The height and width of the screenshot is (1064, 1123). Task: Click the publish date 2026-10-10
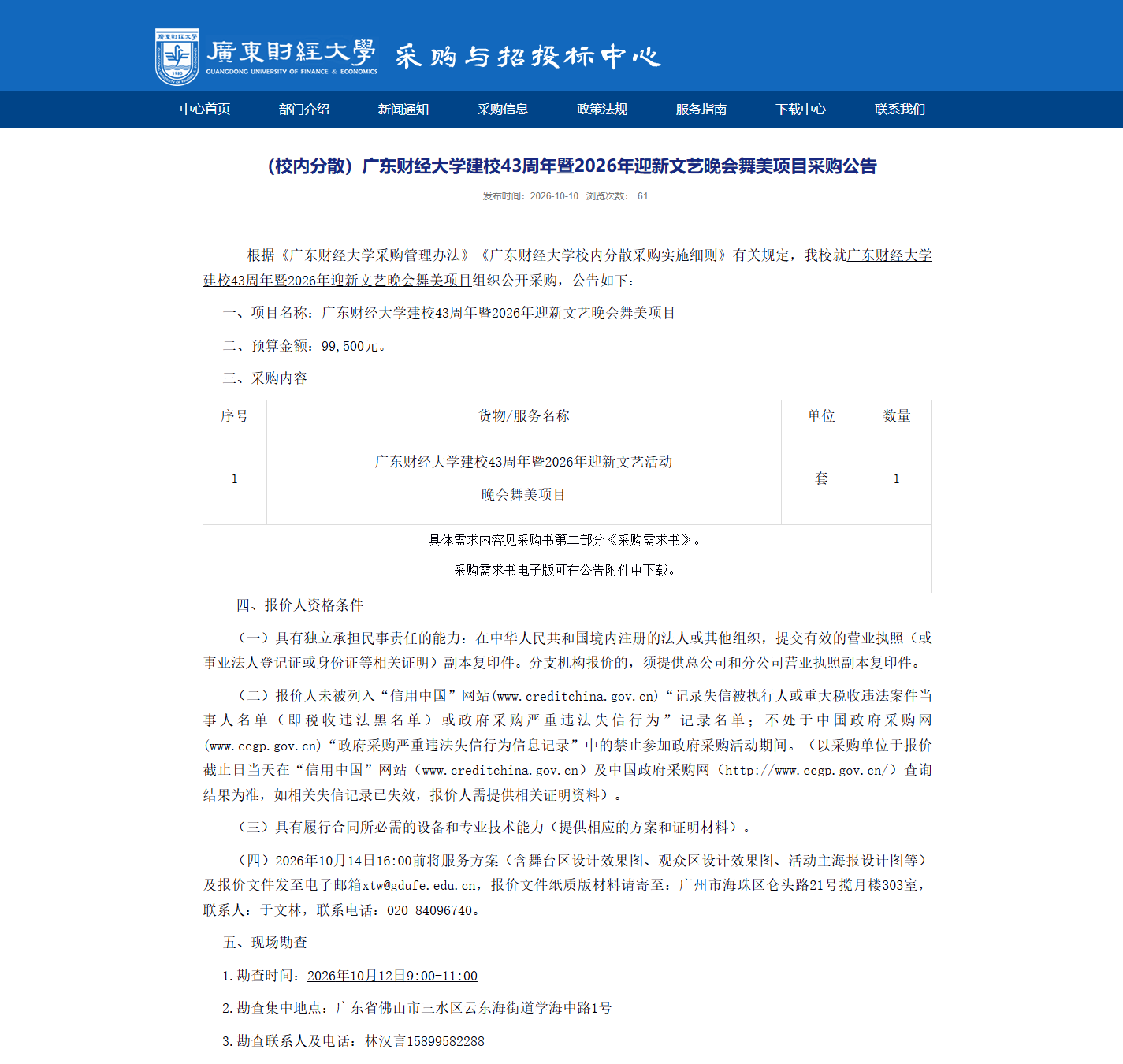click(x=554, y=196)
